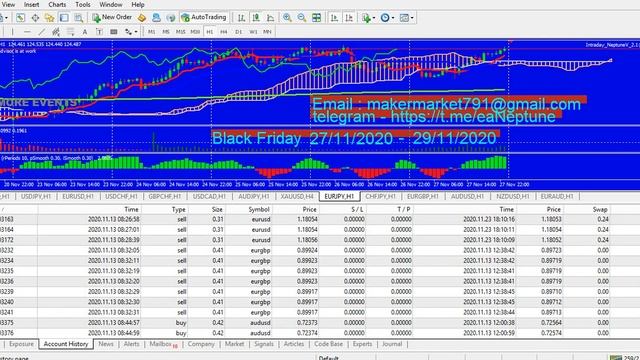The width and height of the screenshot is (640, 360).
Task: Open the Charts menu
Action: (57, 4)
